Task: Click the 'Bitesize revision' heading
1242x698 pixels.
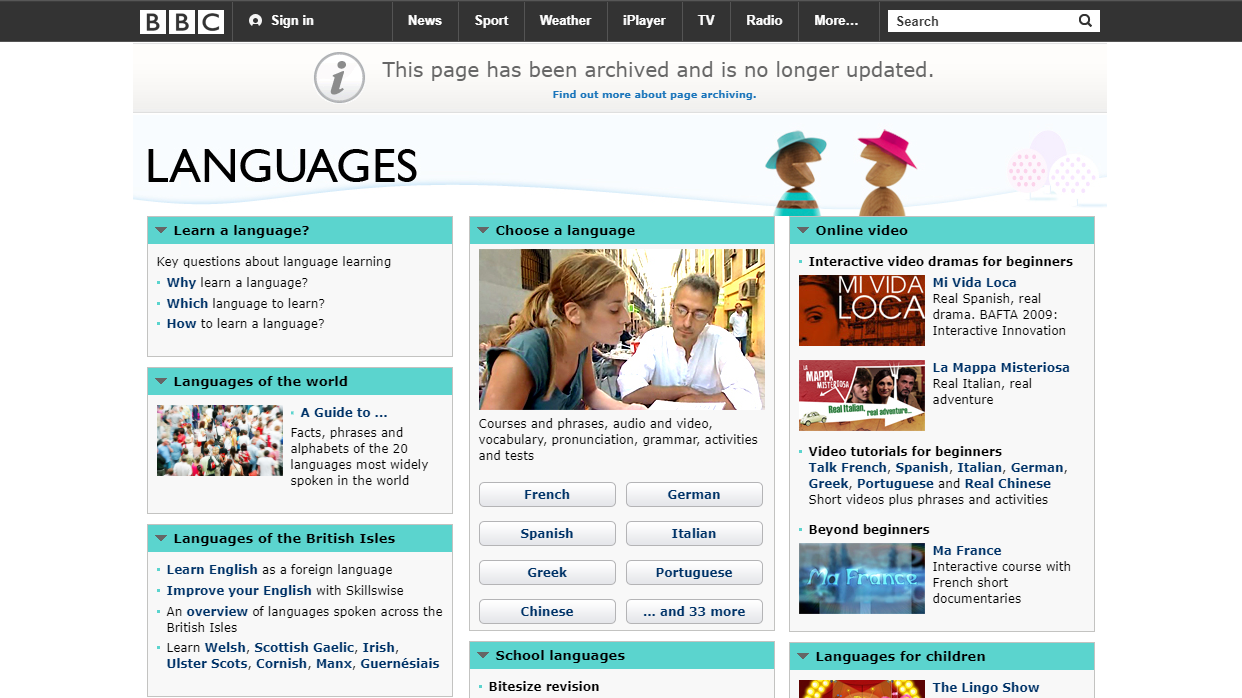Action: [544, 687]
